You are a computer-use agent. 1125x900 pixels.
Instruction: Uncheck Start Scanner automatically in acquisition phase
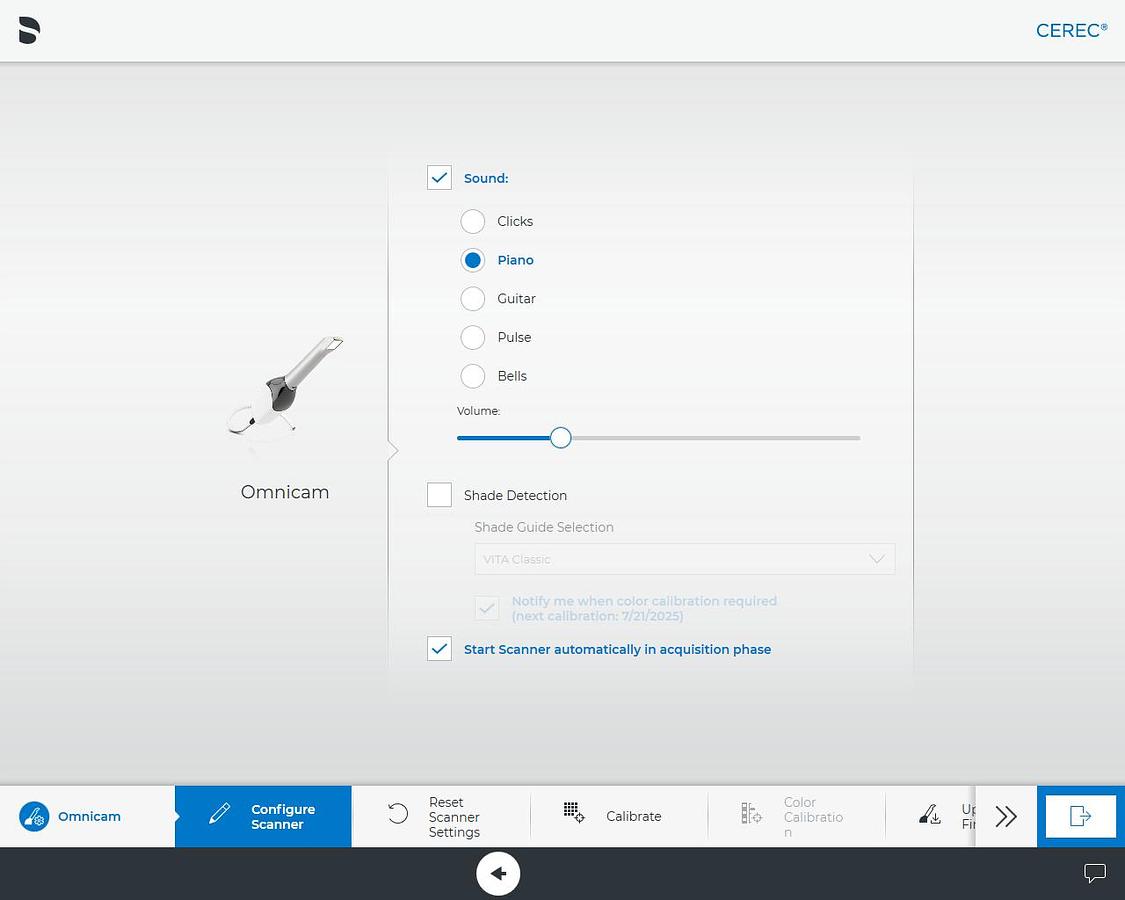[x=439, y=649]
